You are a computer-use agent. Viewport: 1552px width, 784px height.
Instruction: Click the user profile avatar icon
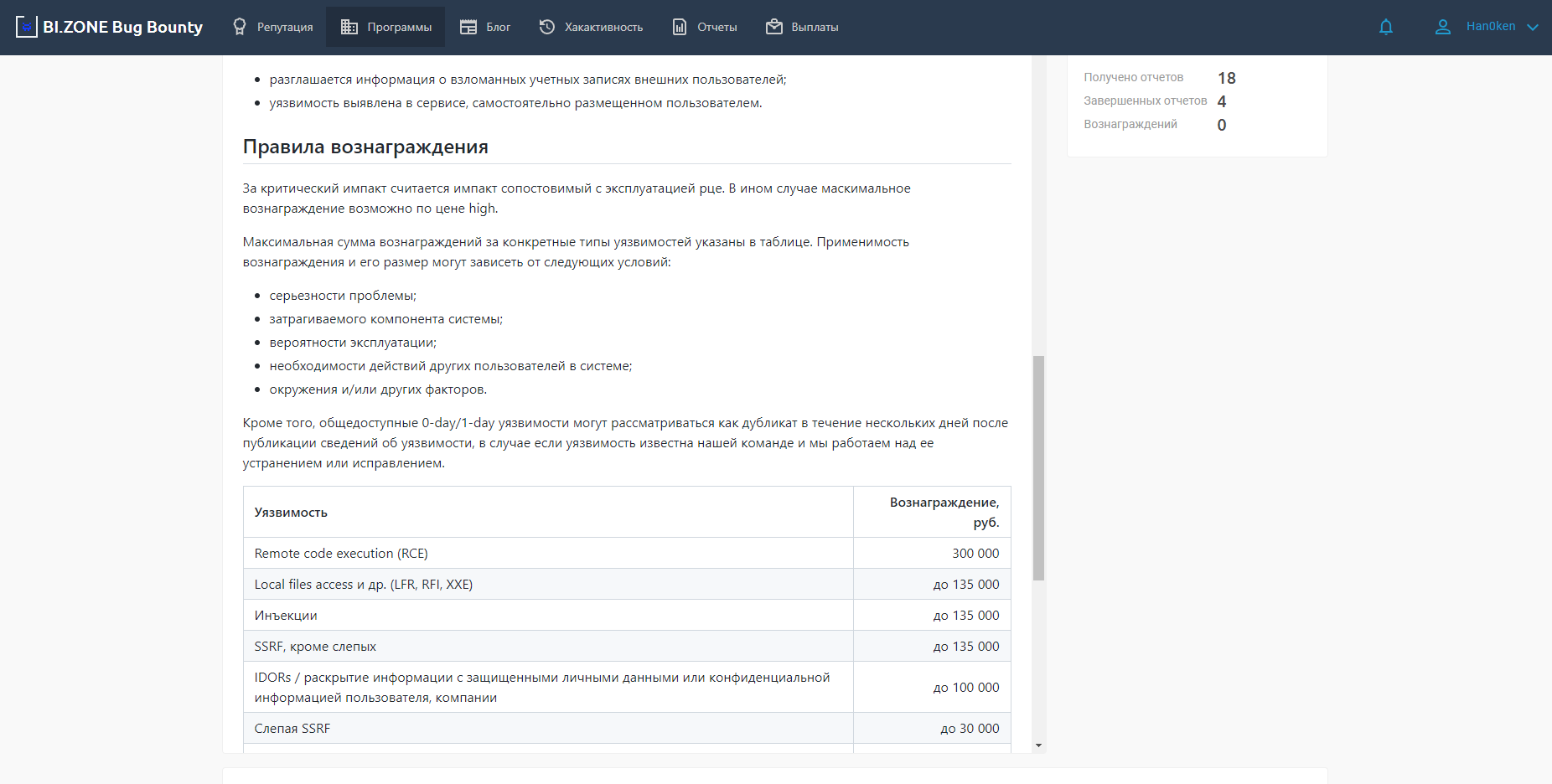pyautogui.click(x=1443, y=27)
